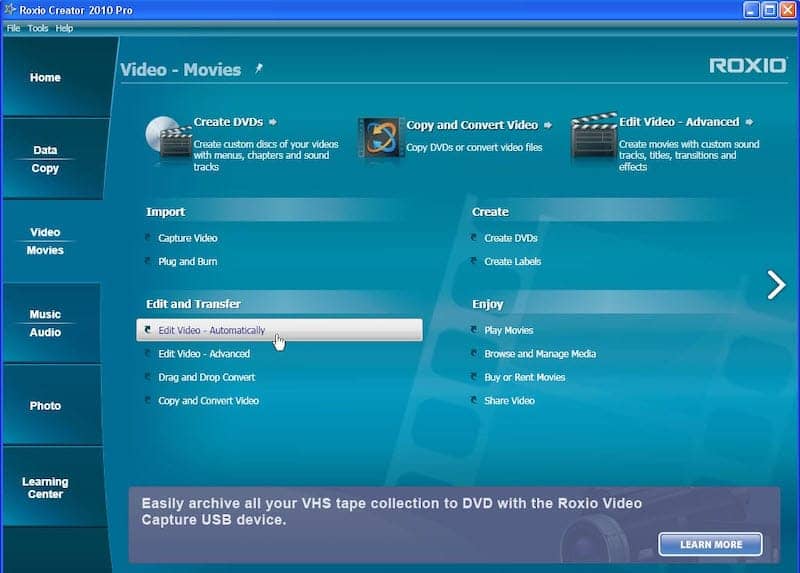Go to next page with right chevron
Image resolution: width=800 pixels, height=573 pixels.
coord(776,285)
